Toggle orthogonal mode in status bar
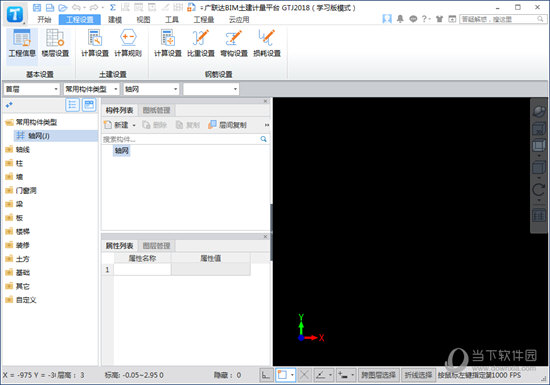 coord(266,375)
